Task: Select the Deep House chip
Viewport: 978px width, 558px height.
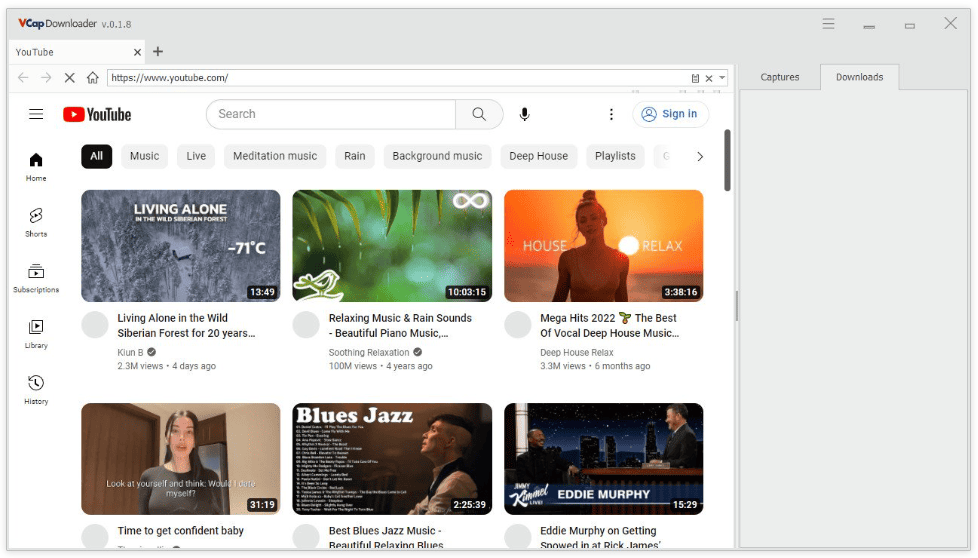Action: pyautogui.click(x=538, y=156)
